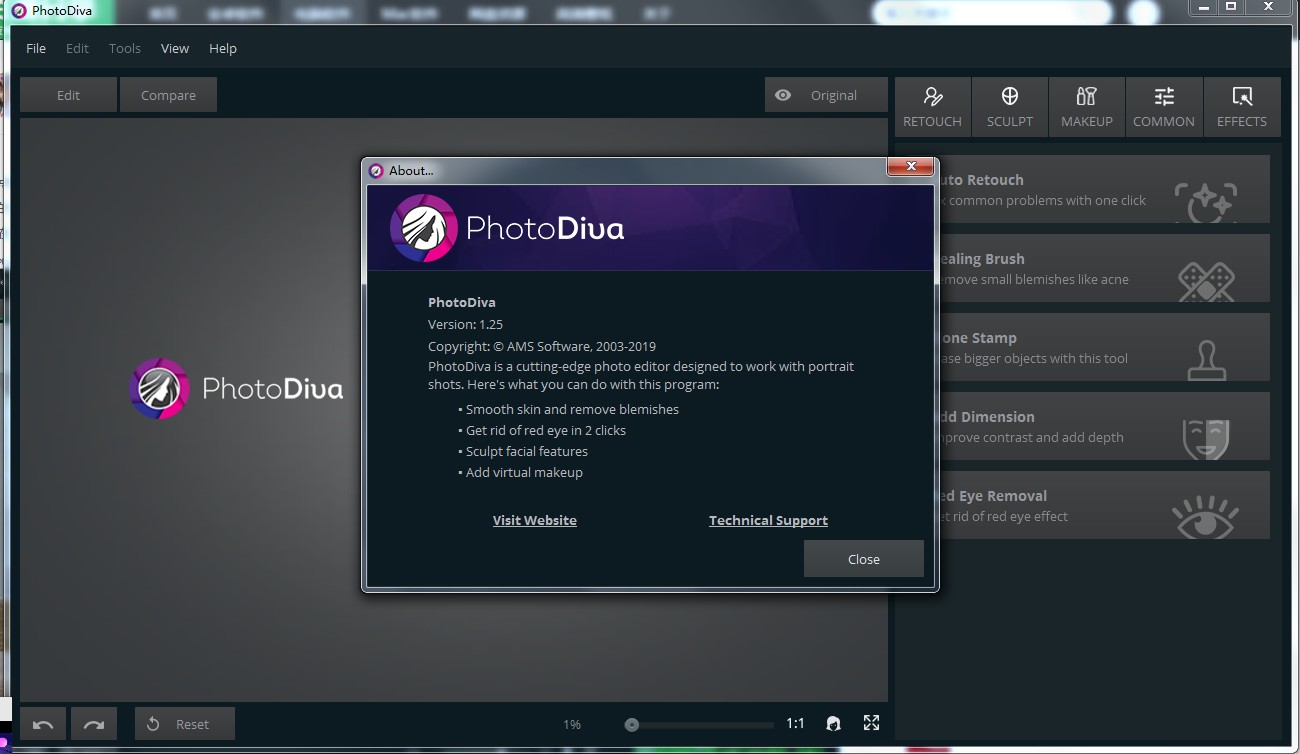Click the face-fit zoom icon

click(833, 724)
